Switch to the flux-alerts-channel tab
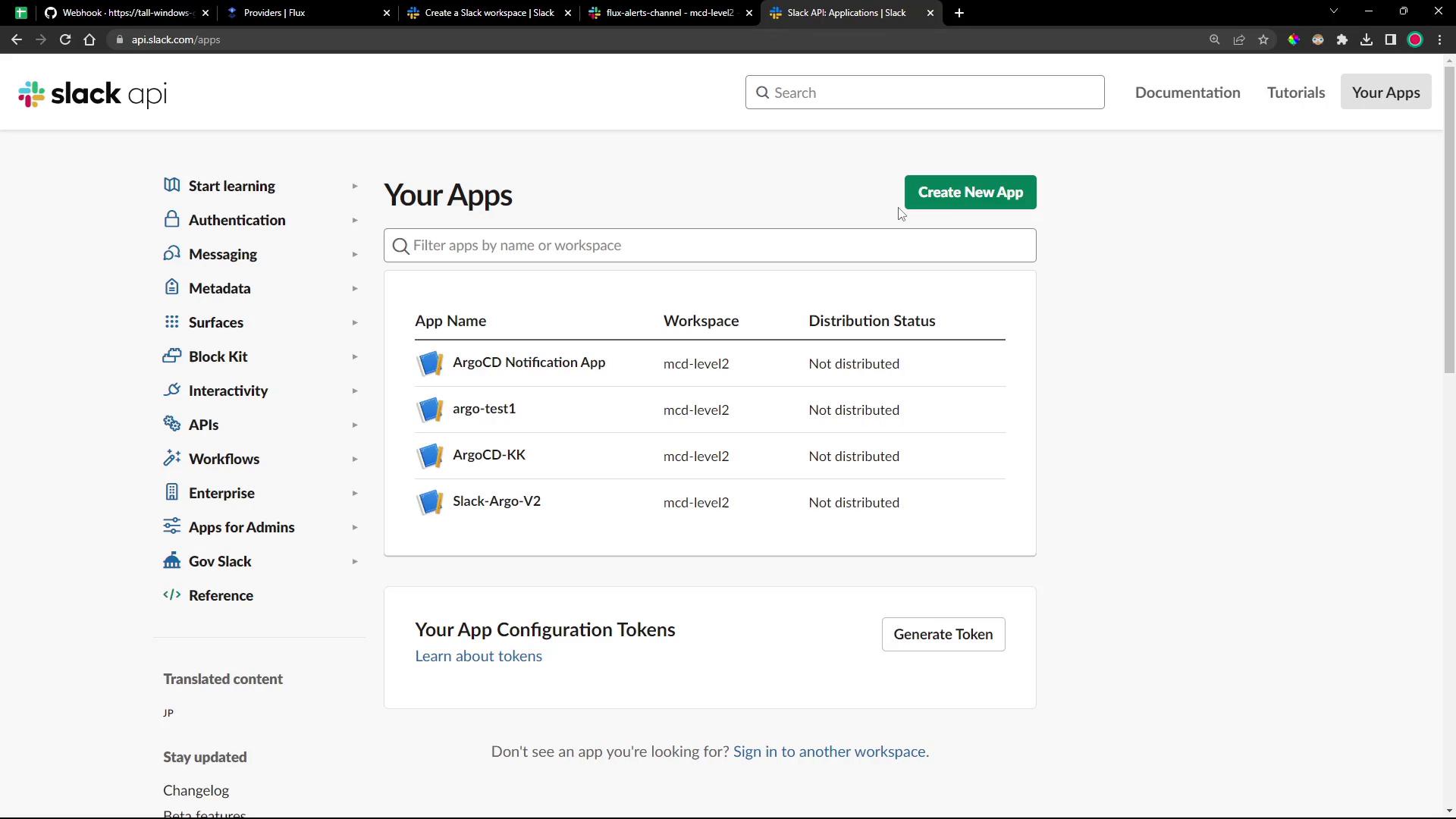The image size is (1456, 819). point(670,13)
